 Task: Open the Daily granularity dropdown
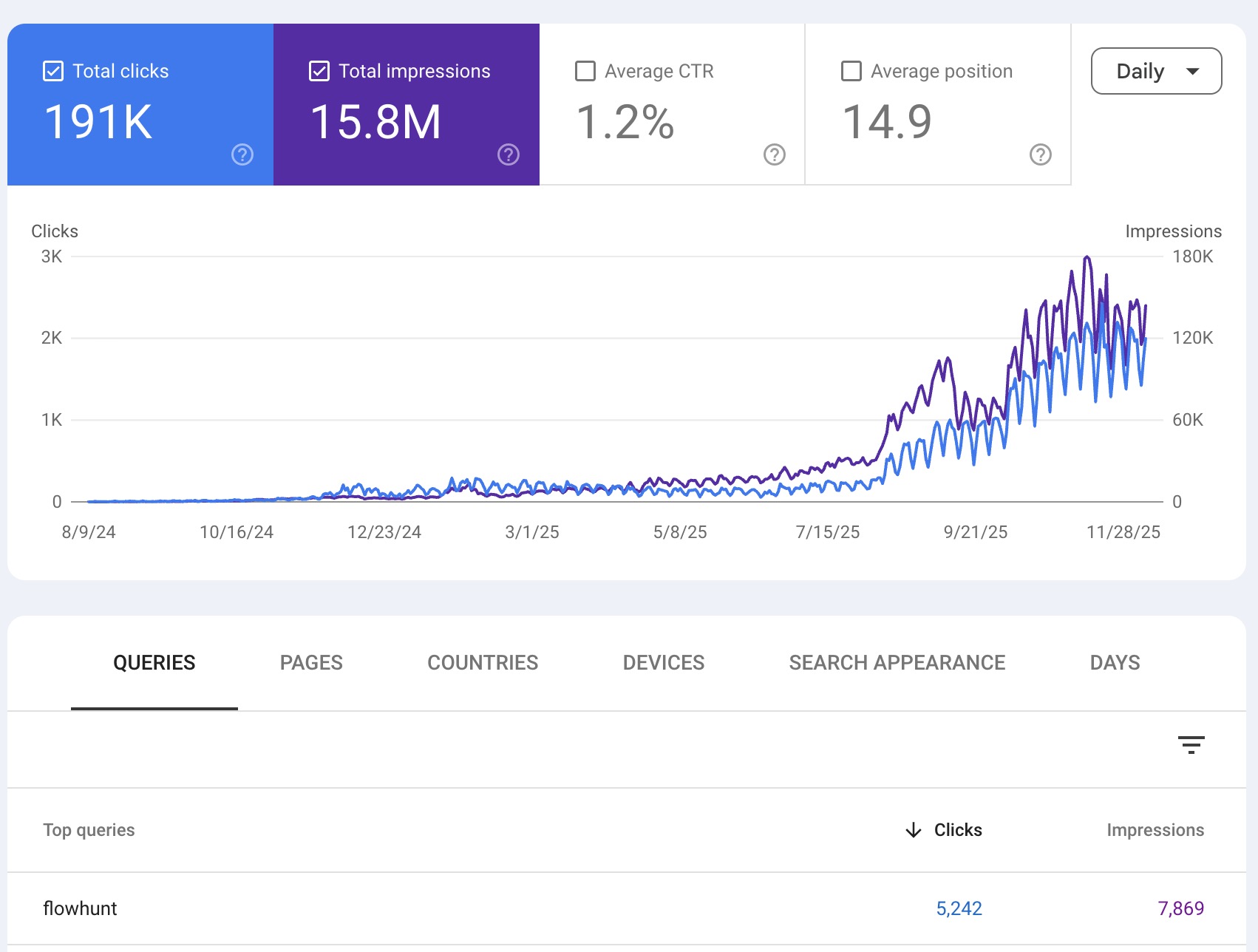pos(1155,71)
